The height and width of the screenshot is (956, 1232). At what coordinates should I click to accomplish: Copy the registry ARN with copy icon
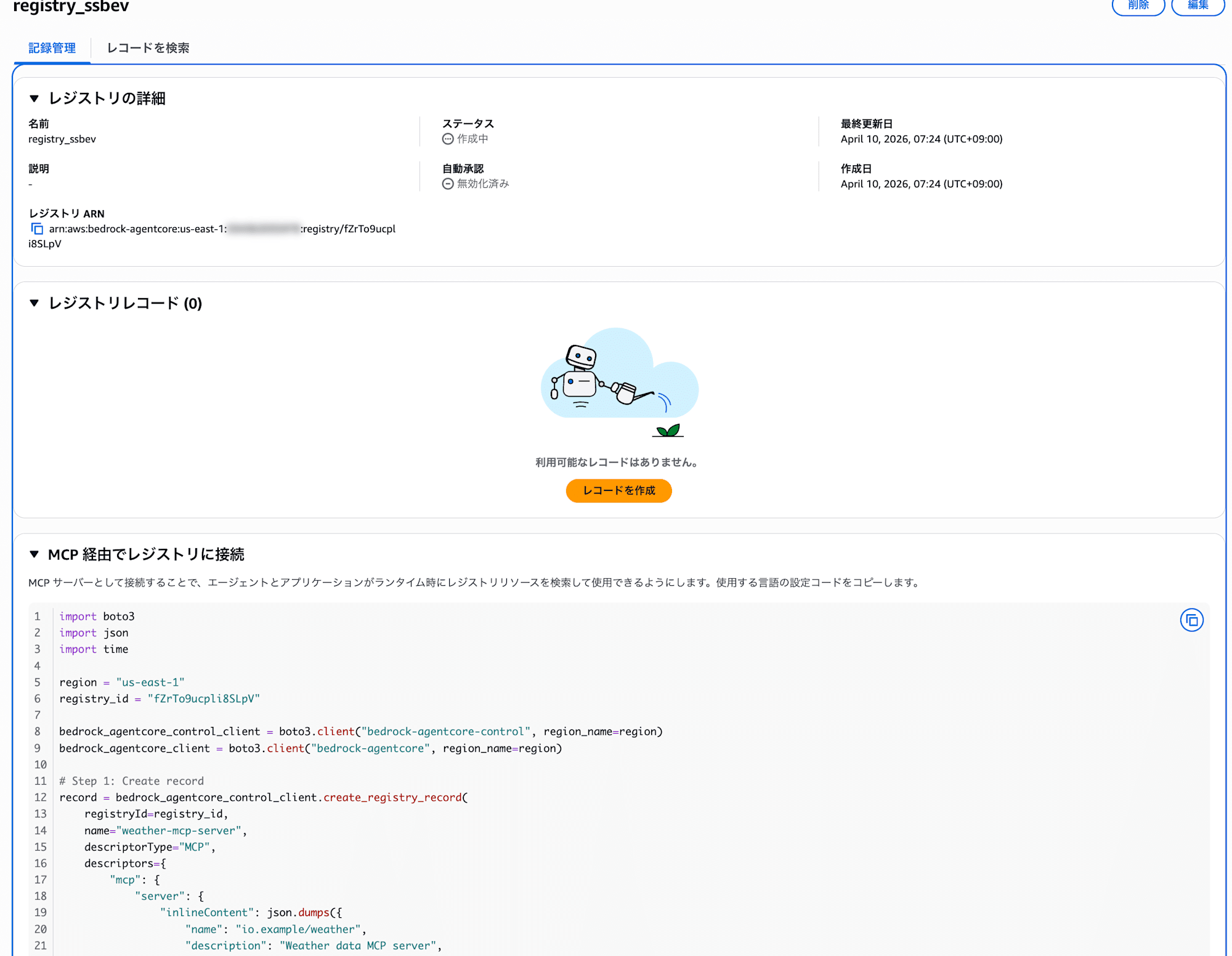tap(38, 229)
